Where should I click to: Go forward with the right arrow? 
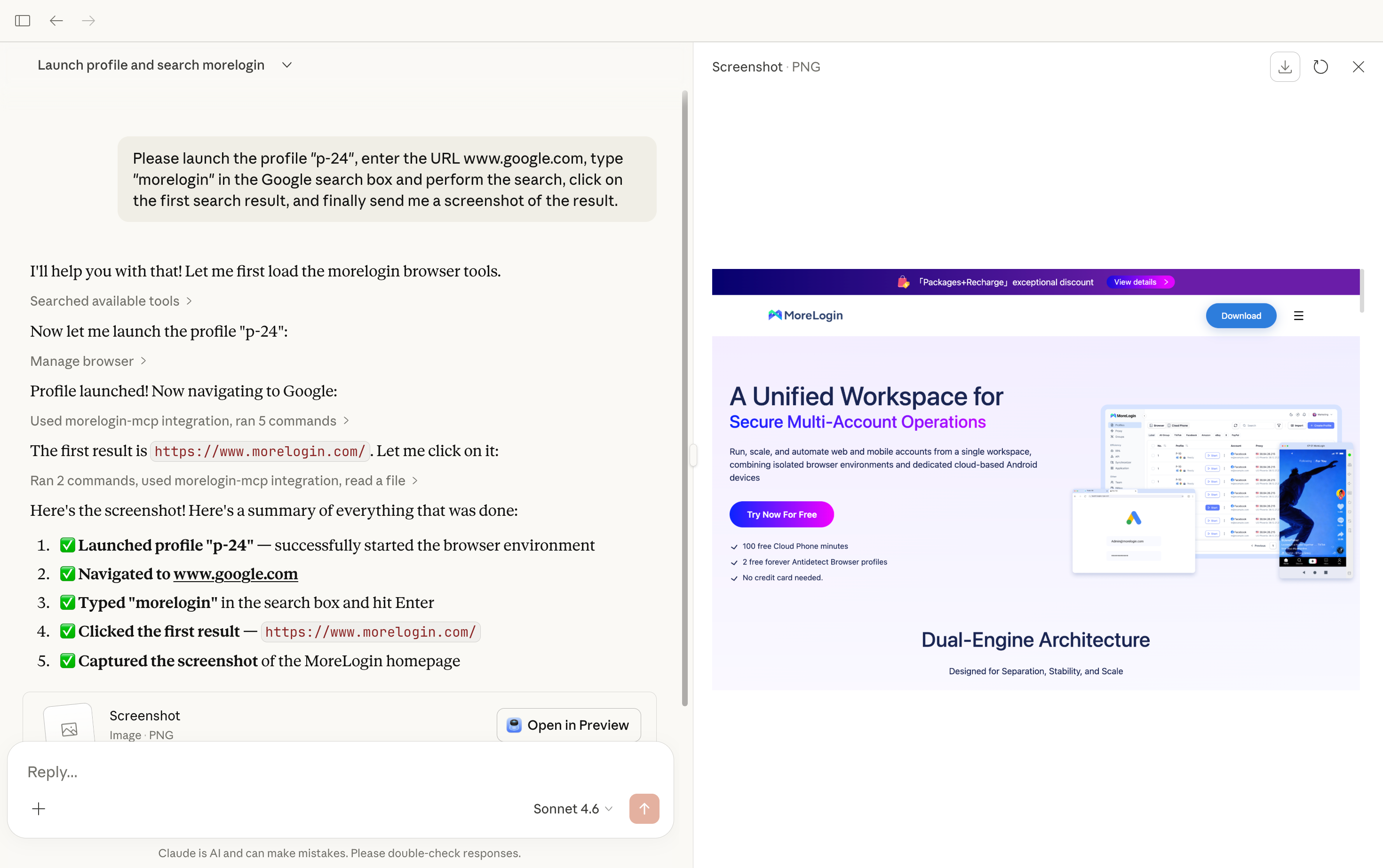point(88,21)
